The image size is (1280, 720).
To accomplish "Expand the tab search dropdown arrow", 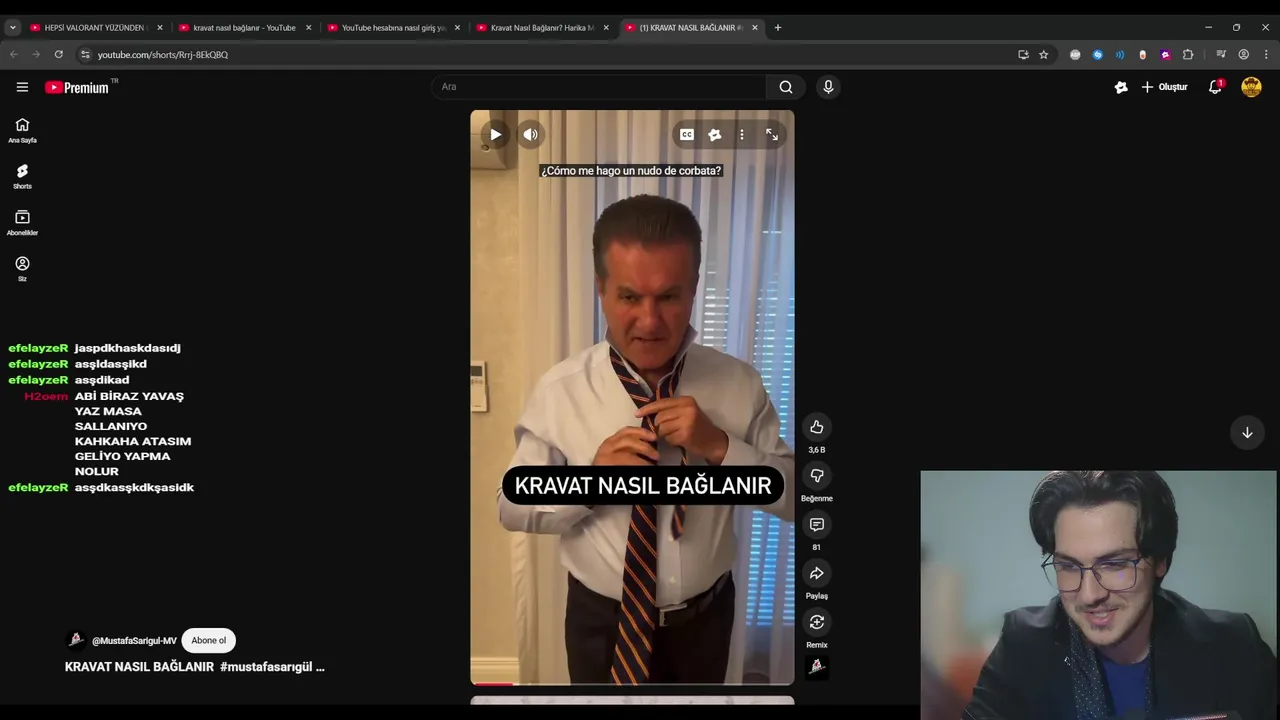I will 12,28.
